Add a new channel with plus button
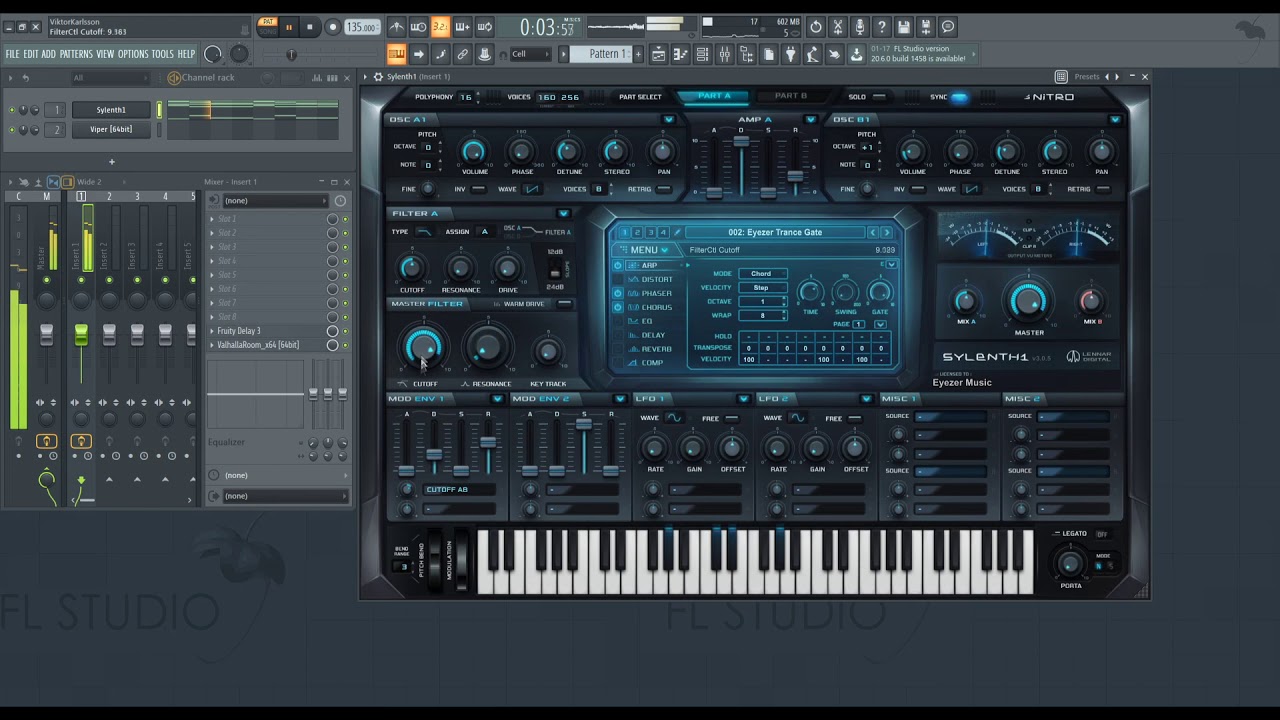The image size is (1280, 720). 111,161
